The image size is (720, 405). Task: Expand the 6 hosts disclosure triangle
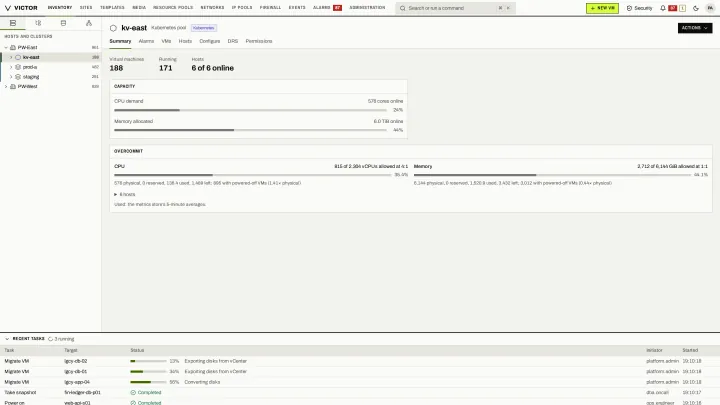(x=116, y=195)
